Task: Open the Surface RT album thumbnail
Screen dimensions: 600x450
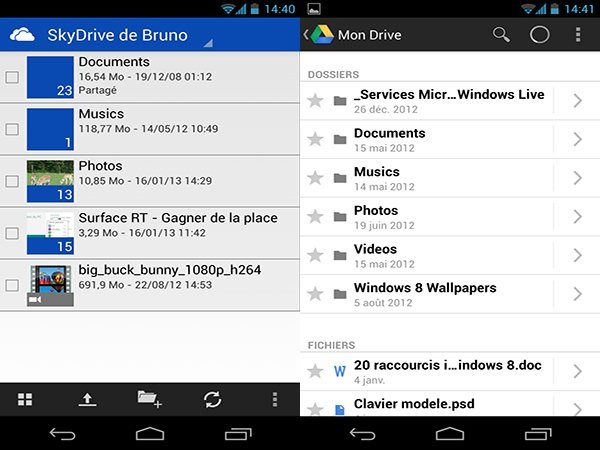Action: [50, 233]
